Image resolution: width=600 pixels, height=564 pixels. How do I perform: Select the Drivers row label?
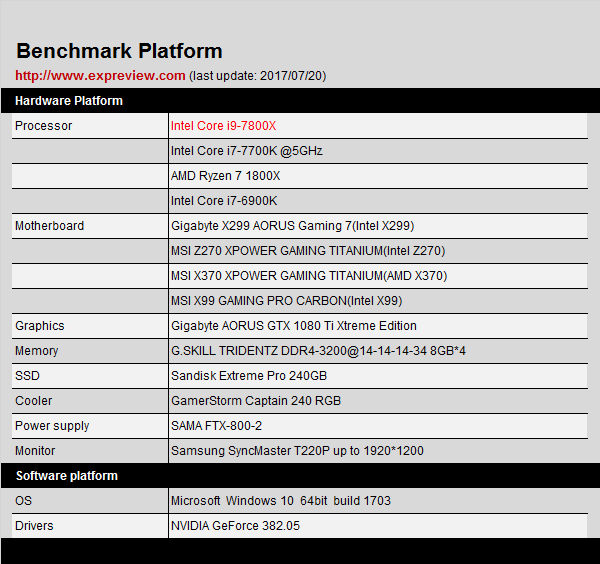pos(34,526)
